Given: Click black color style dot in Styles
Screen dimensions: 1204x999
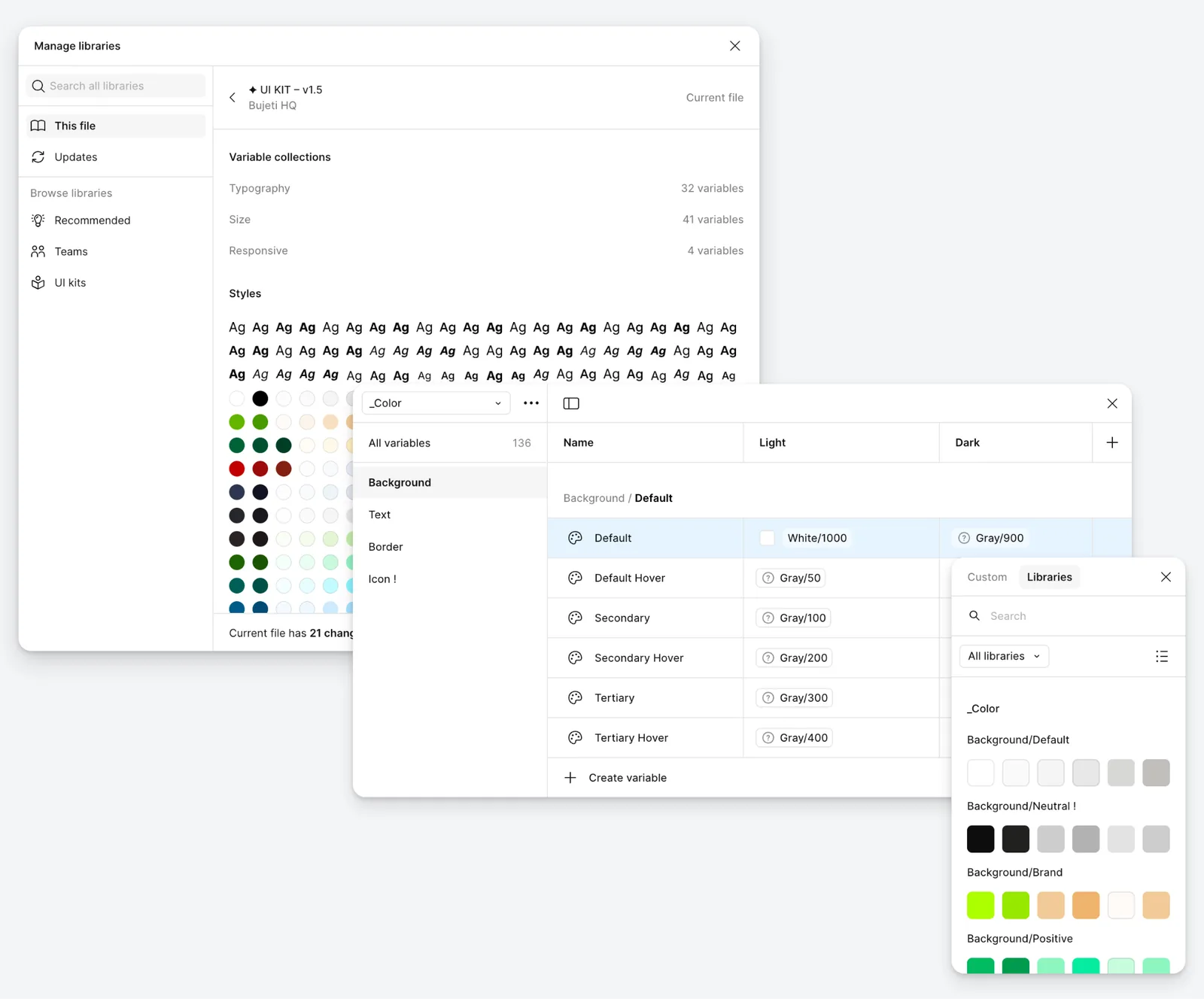Looking at the screenshot, I should (260, 399).
